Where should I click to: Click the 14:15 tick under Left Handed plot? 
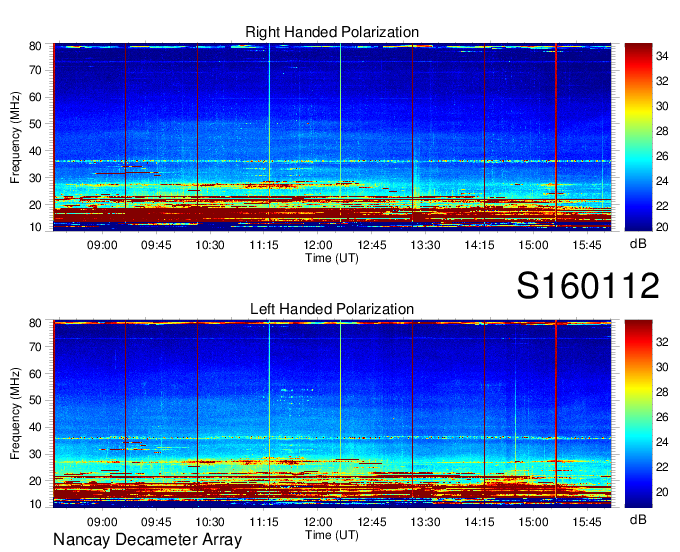coord(479,522)
